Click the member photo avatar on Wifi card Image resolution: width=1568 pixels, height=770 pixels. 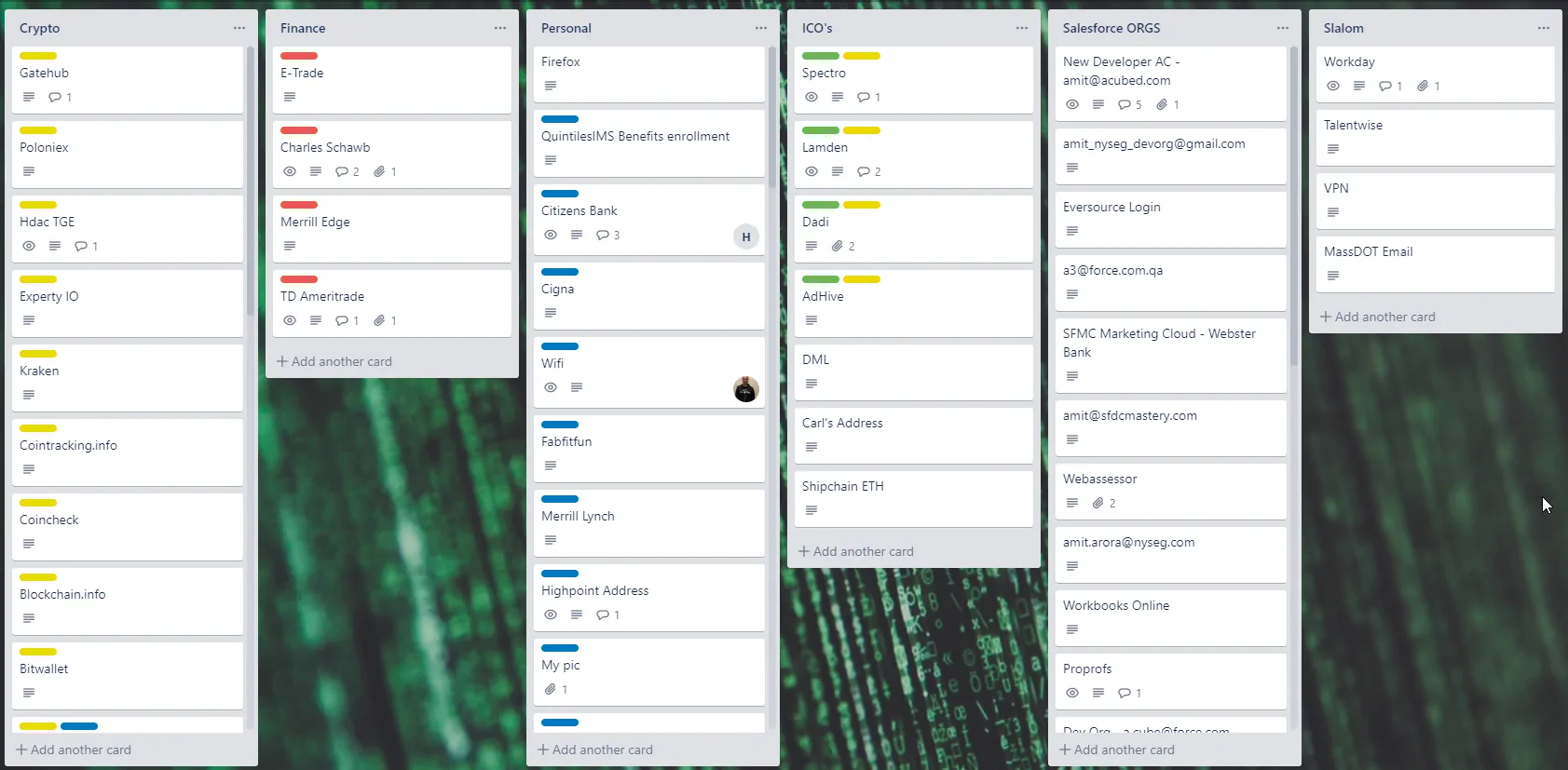click(x=746, y=389)
